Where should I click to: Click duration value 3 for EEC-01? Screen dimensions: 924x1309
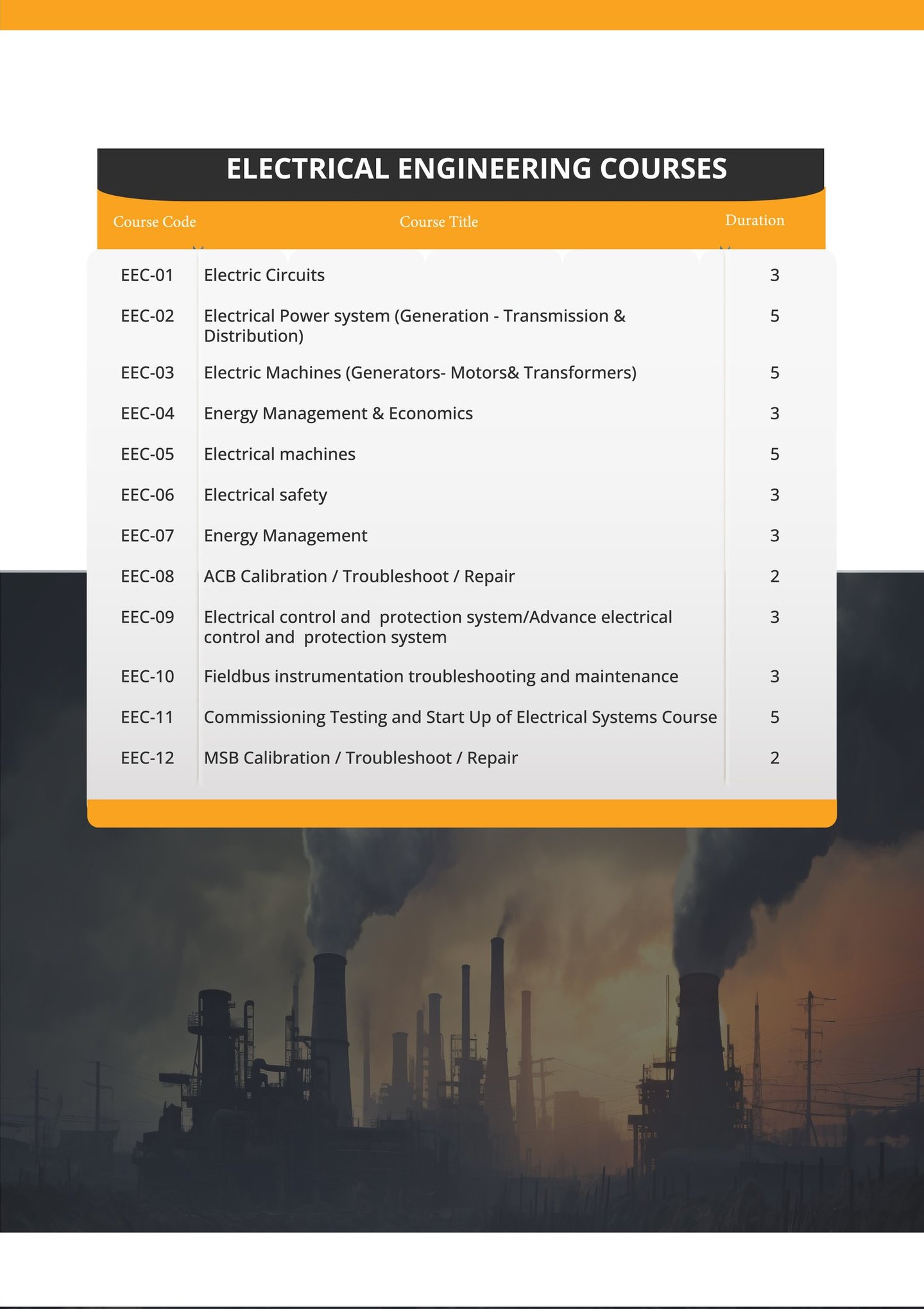[775, 275]
